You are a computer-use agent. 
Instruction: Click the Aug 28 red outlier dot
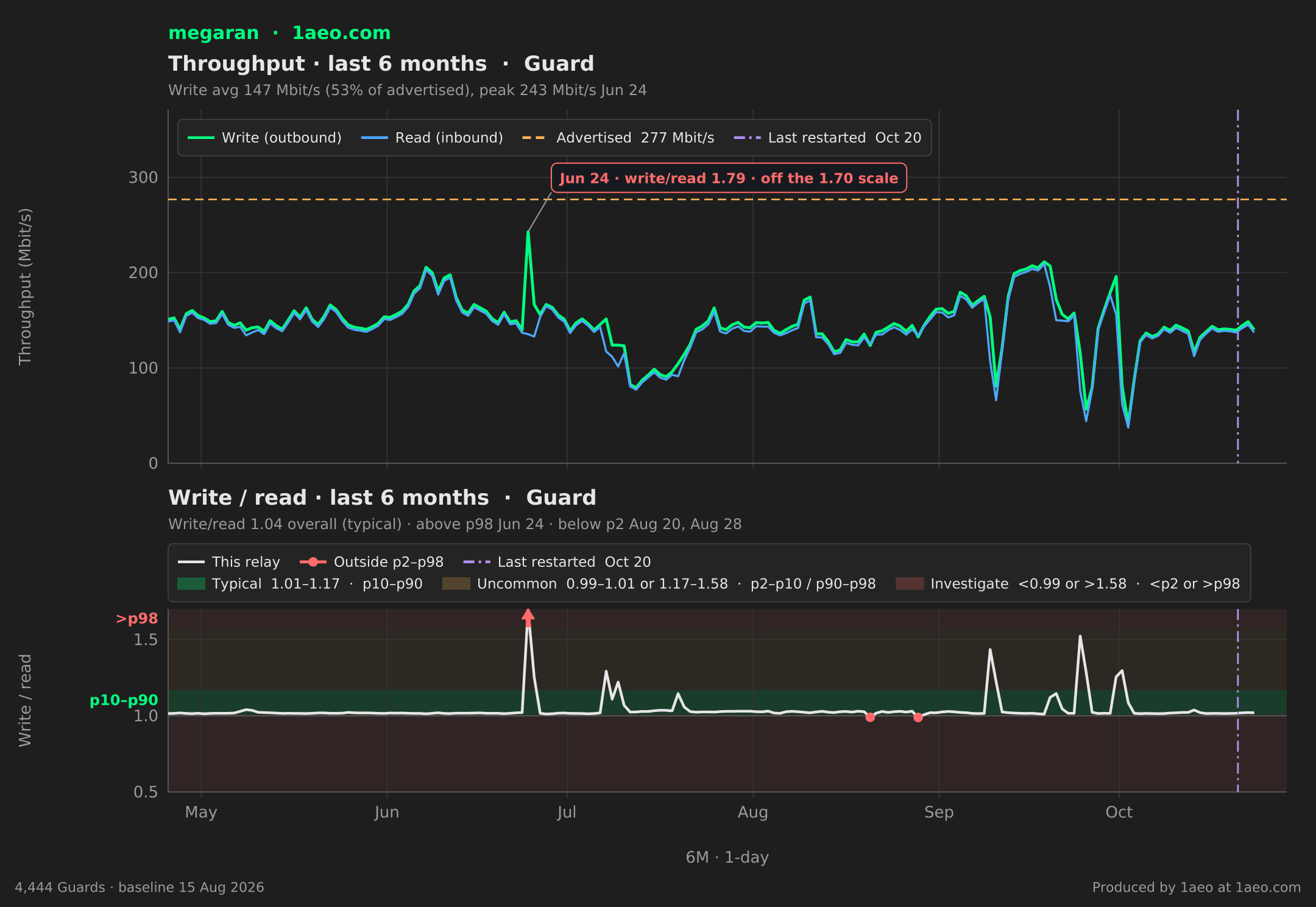[x=918, y=717]
